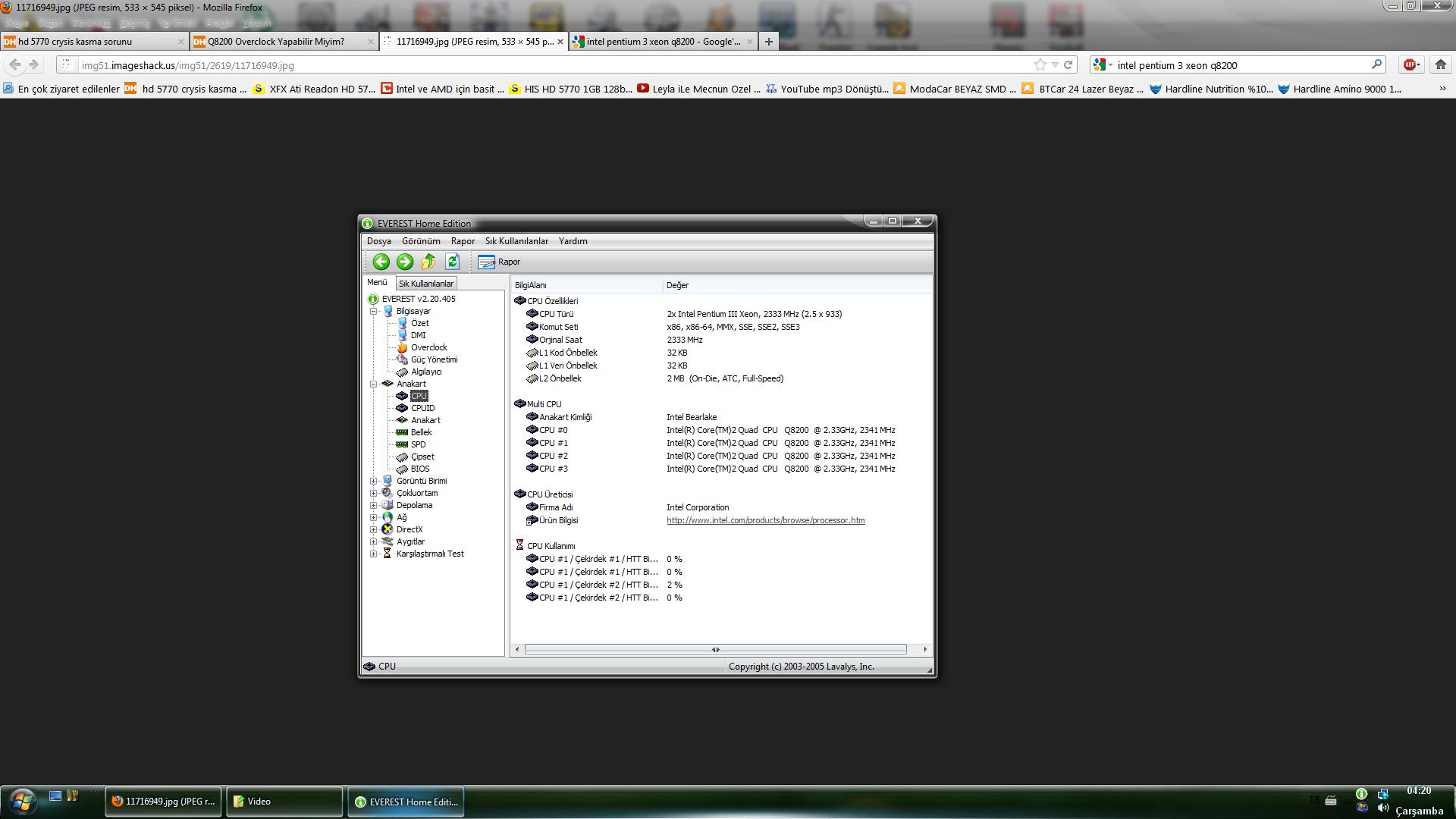Open 'XFX Ati Readon HD 57...' bookmark

tap(315, 89)
